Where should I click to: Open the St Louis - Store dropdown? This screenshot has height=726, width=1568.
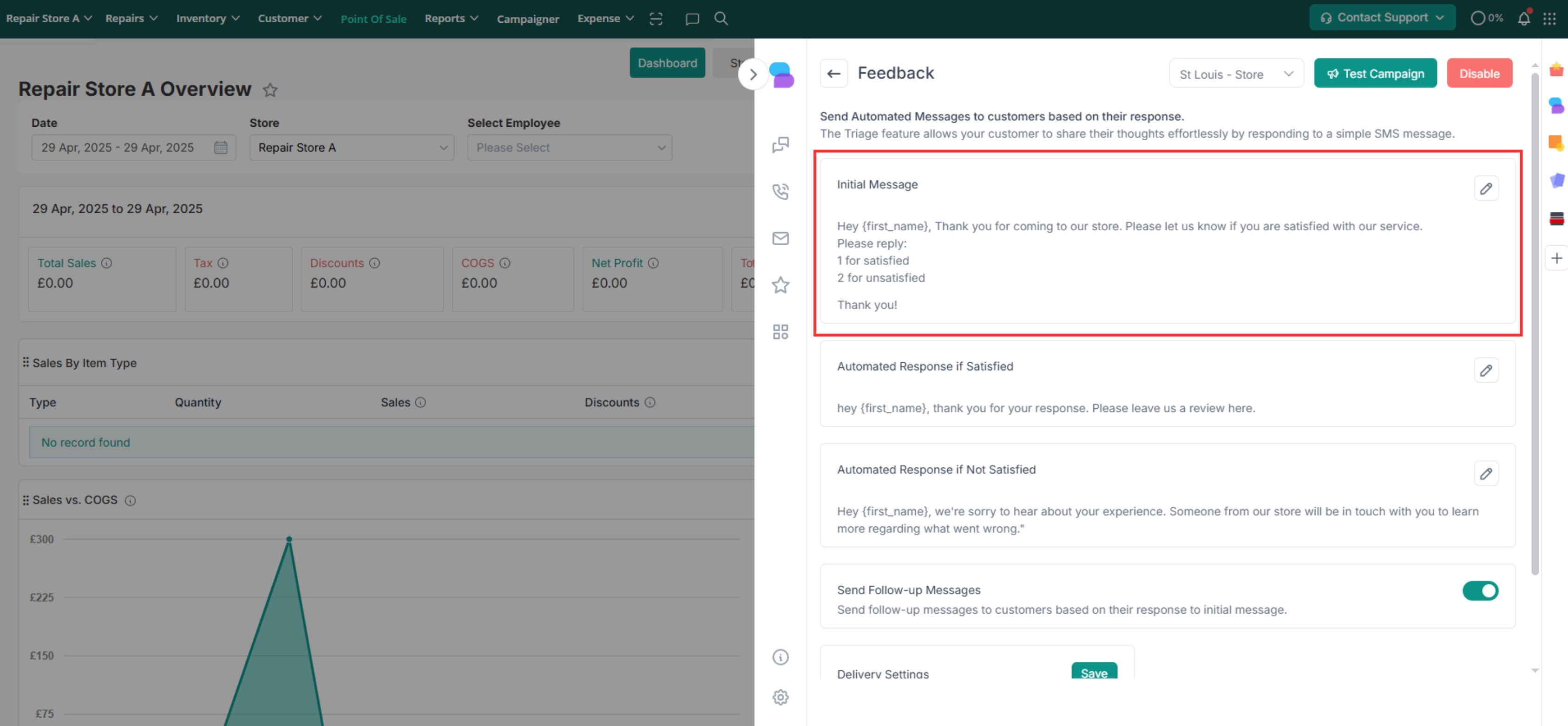tap(1236, 74)
